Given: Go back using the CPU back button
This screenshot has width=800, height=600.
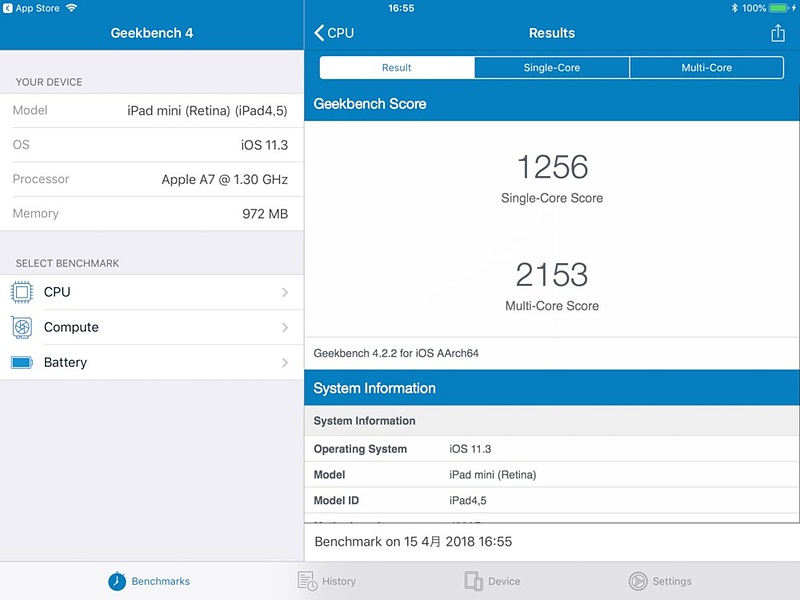Looking at the screenshot, I should click(x=332, y=32).
